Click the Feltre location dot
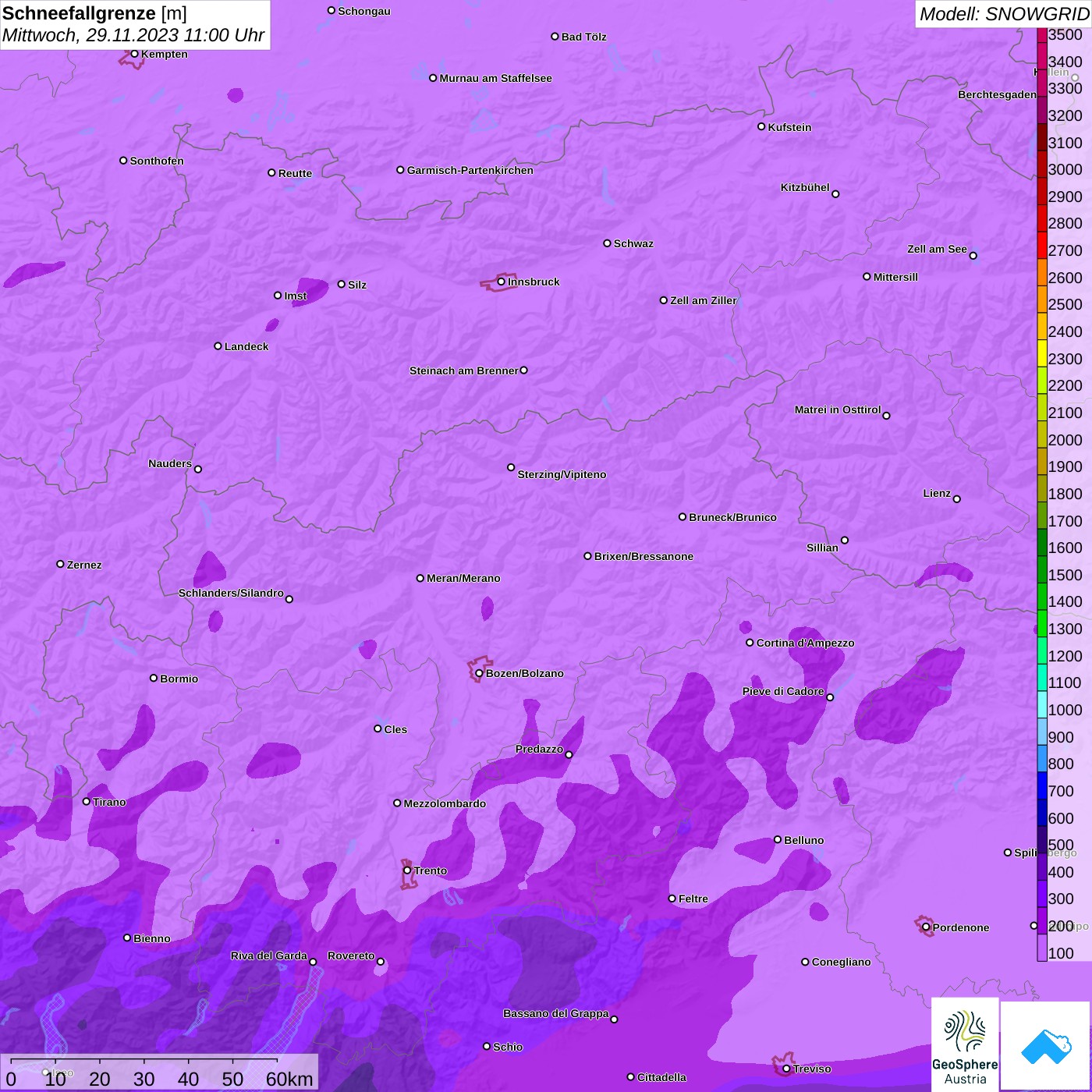1092x1092 pixels. (672, 899)
